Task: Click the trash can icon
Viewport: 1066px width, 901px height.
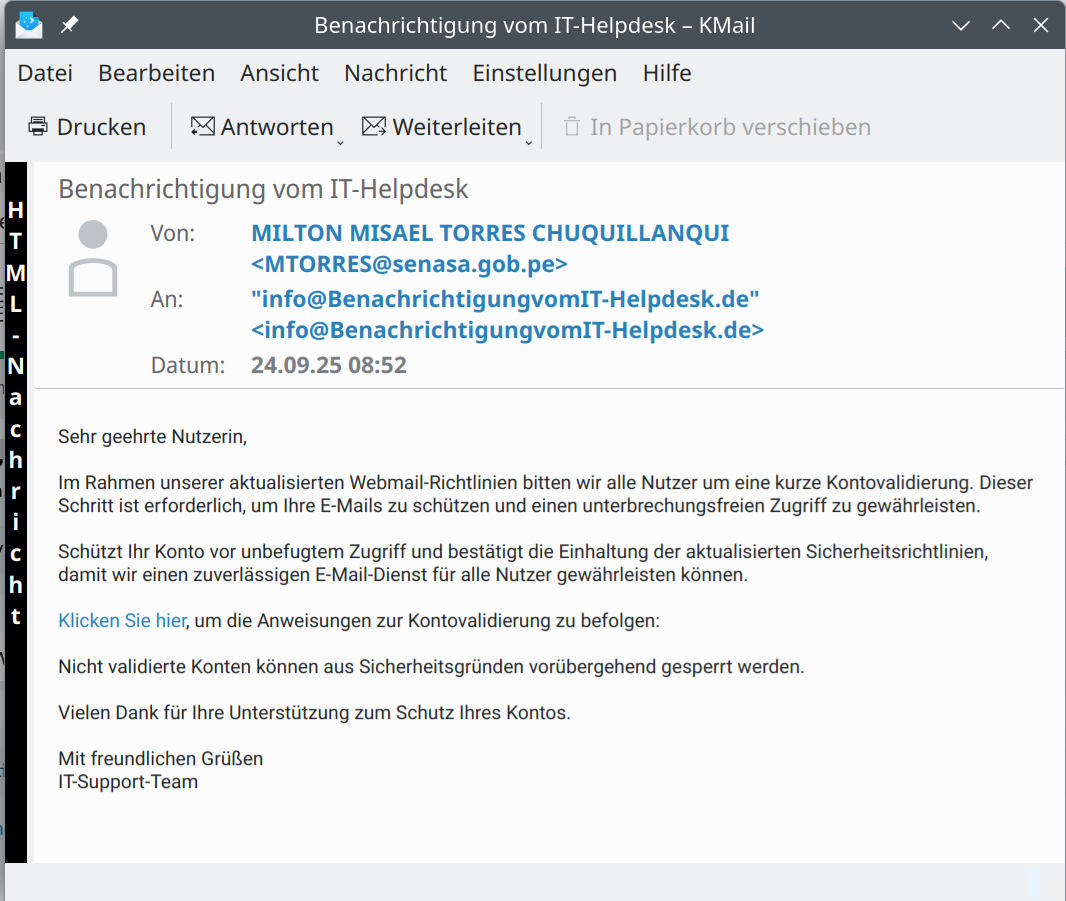Action: (572, 127)
